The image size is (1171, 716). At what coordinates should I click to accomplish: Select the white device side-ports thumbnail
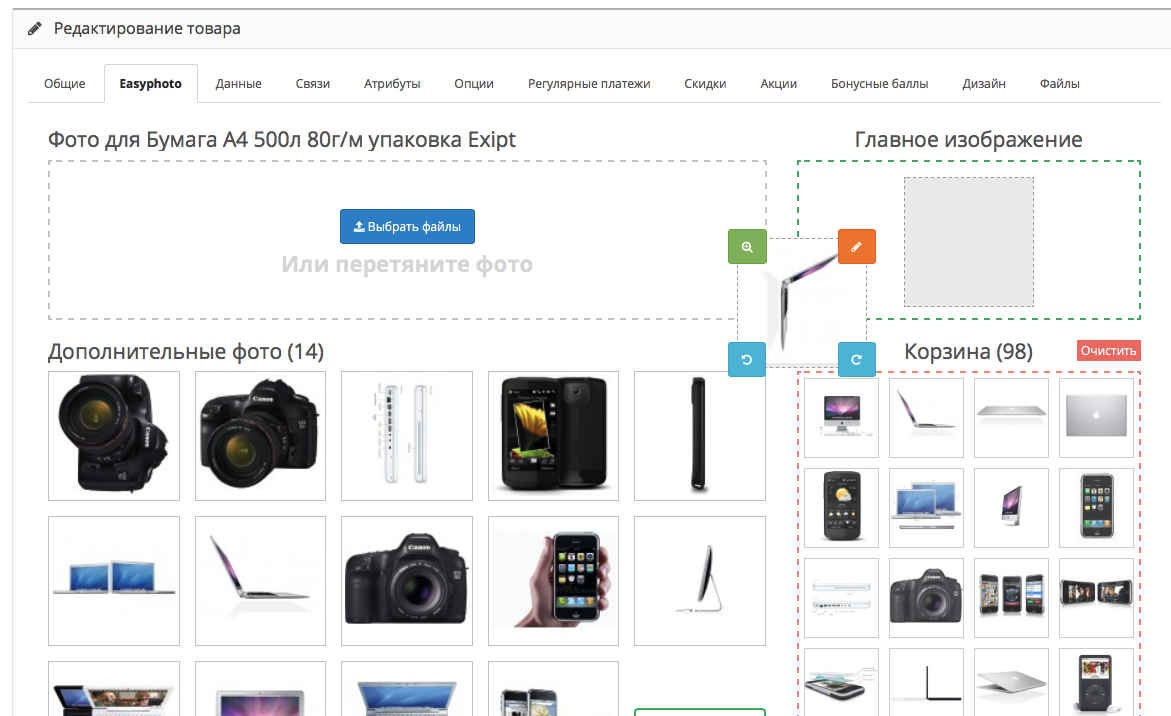click(406, 435)
